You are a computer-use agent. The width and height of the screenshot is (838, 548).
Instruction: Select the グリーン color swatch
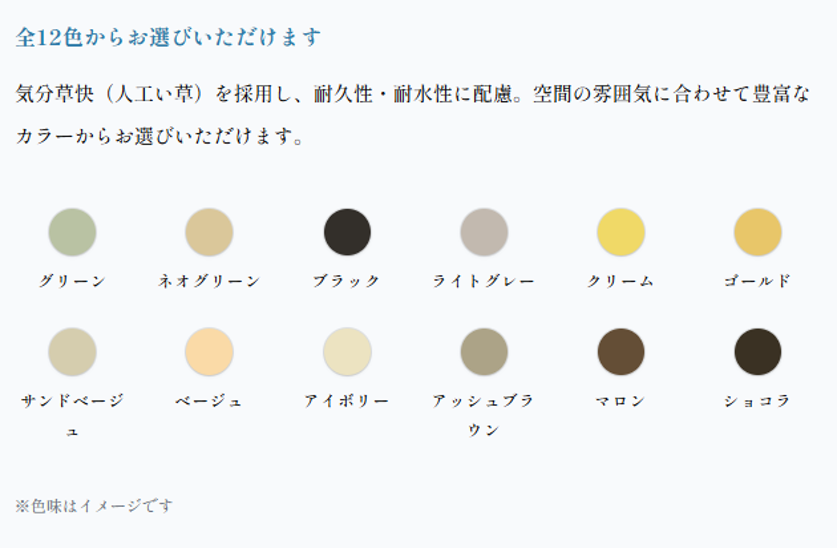click(72, 232)
